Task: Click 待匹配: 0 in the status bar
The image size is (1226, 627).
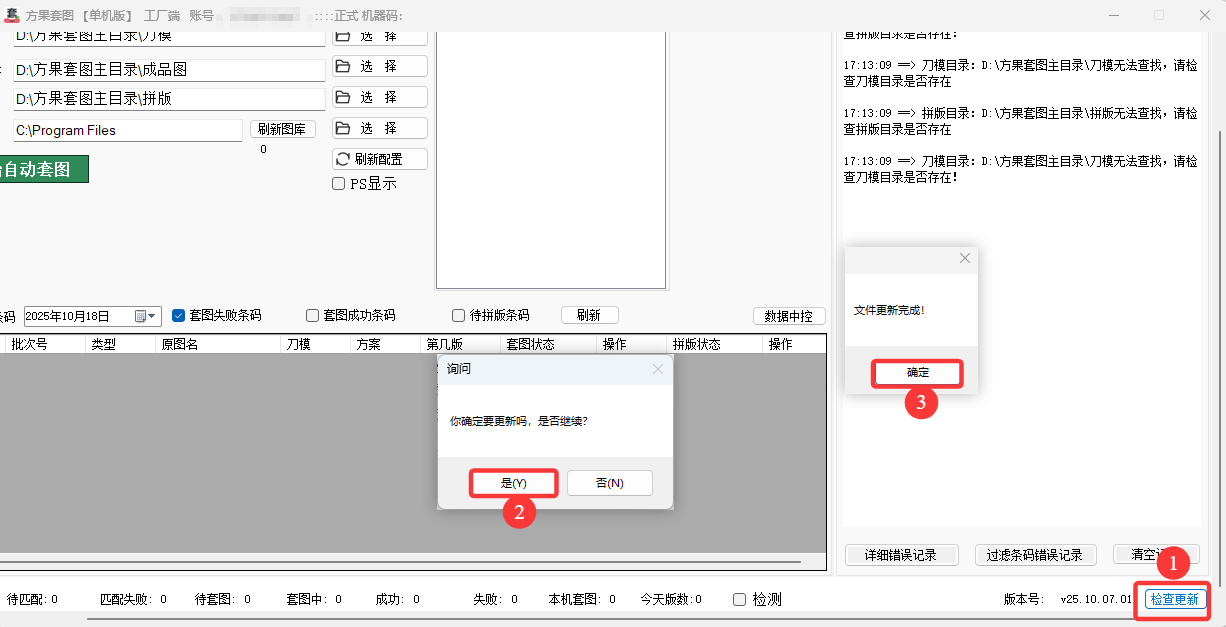Action: point(32,600)
